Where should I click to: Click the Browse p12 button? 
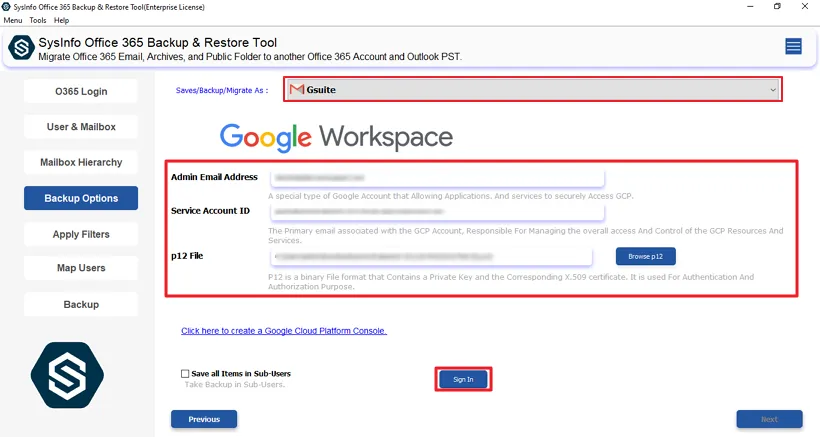tap(645, 257)
